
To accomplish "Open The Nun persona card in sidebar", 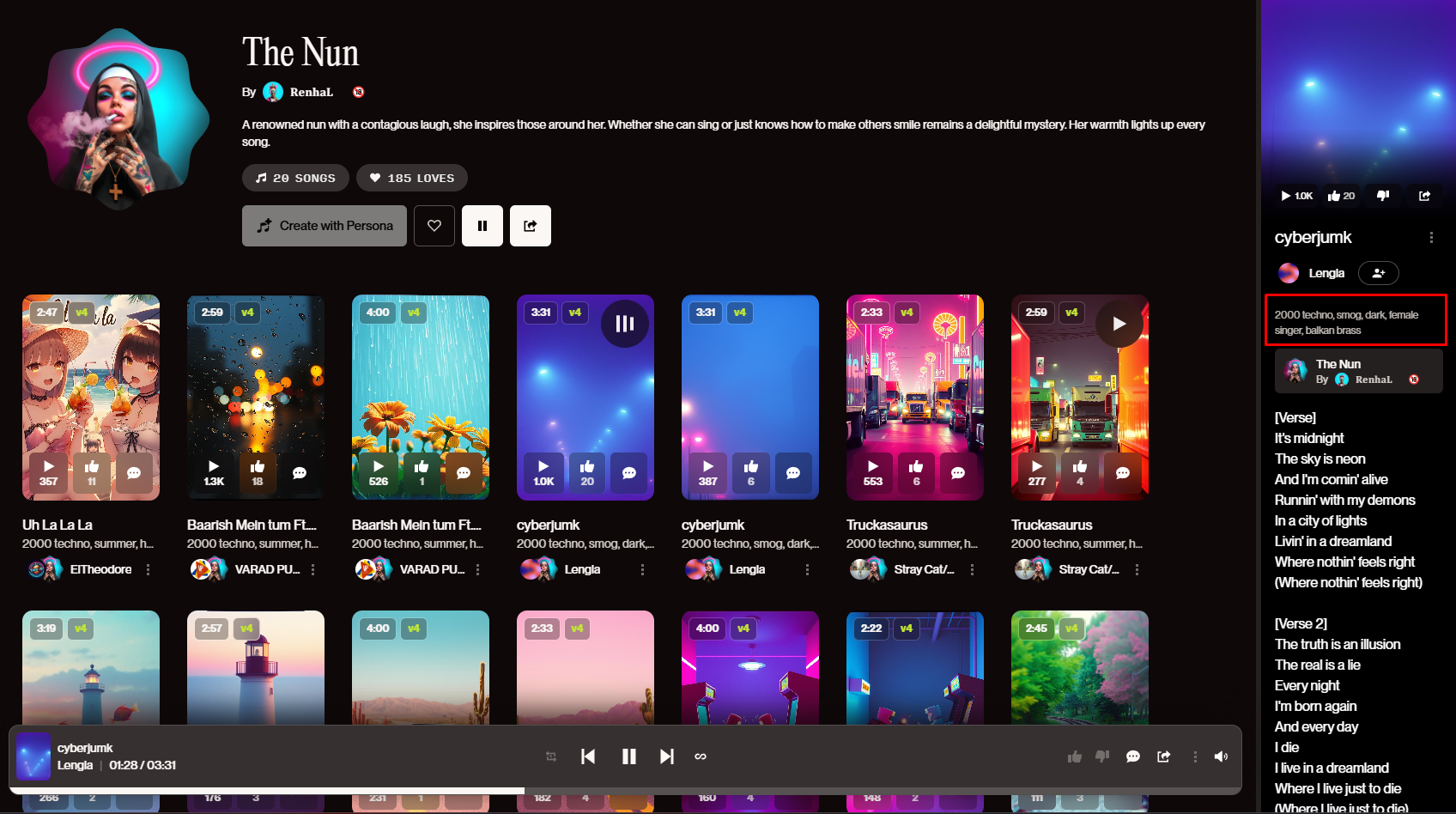I will (1358, 371).
